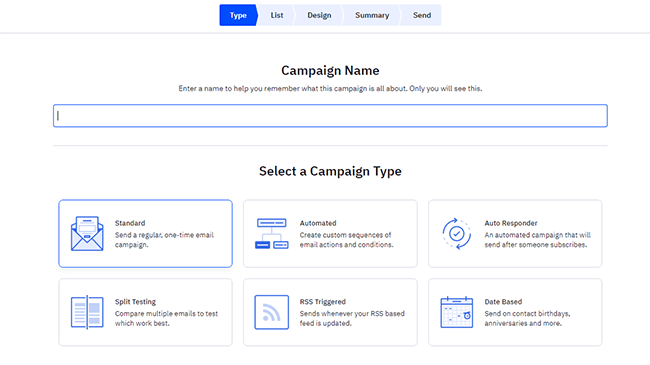Open the Send step tab
The image size is (650, 365).
[422, 15]
